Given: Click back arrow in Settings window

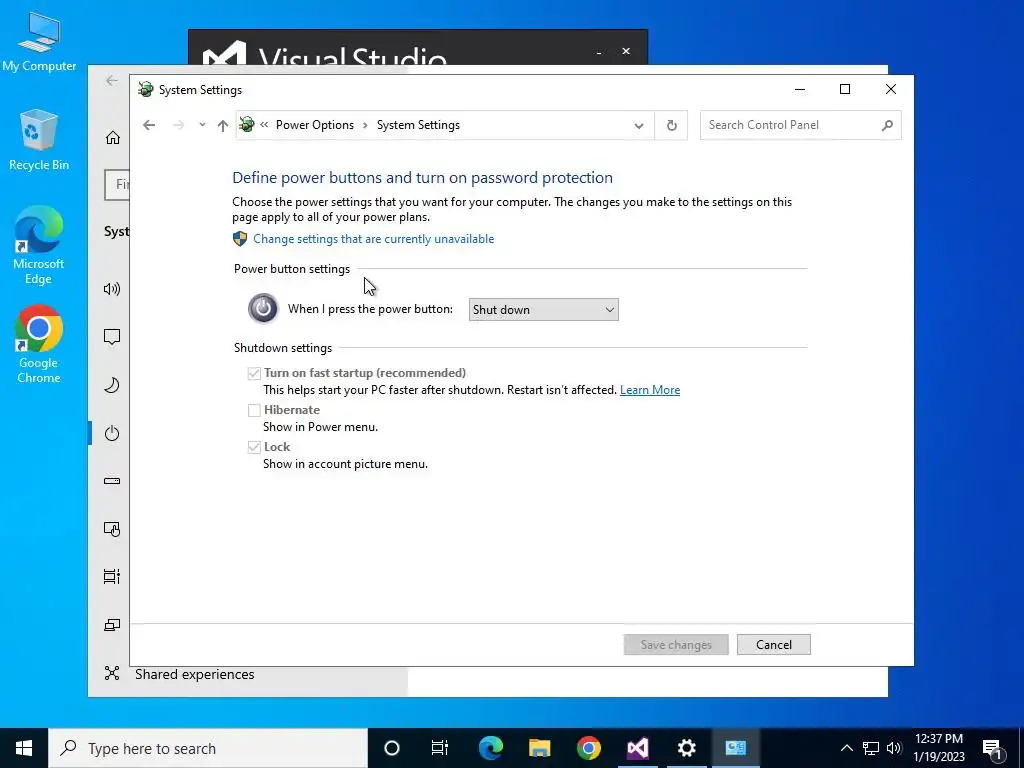Looking at the screenshot, I should 112,80.
